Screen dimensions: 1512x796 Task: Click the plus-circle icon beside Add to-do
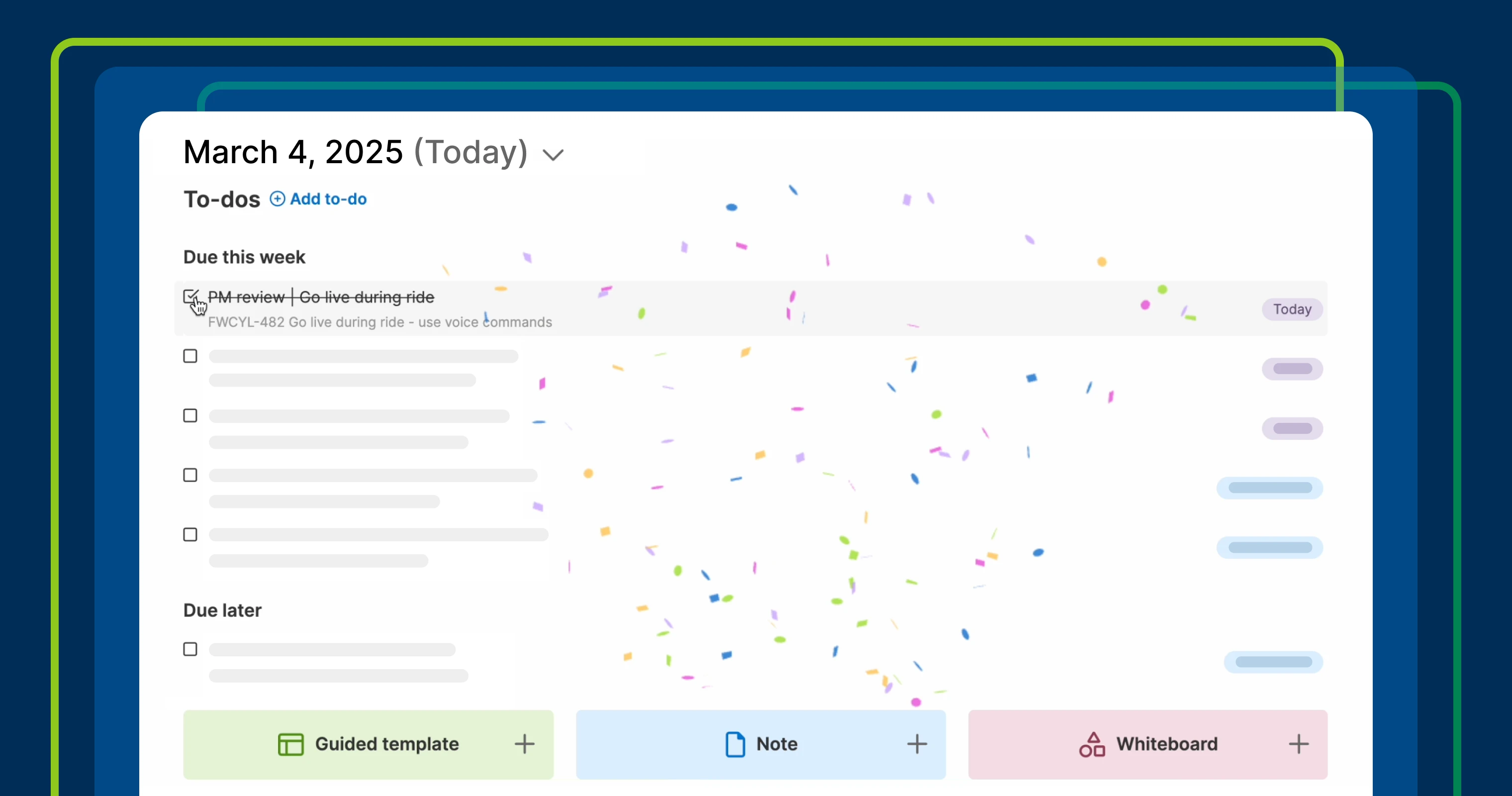click(277, 199)
